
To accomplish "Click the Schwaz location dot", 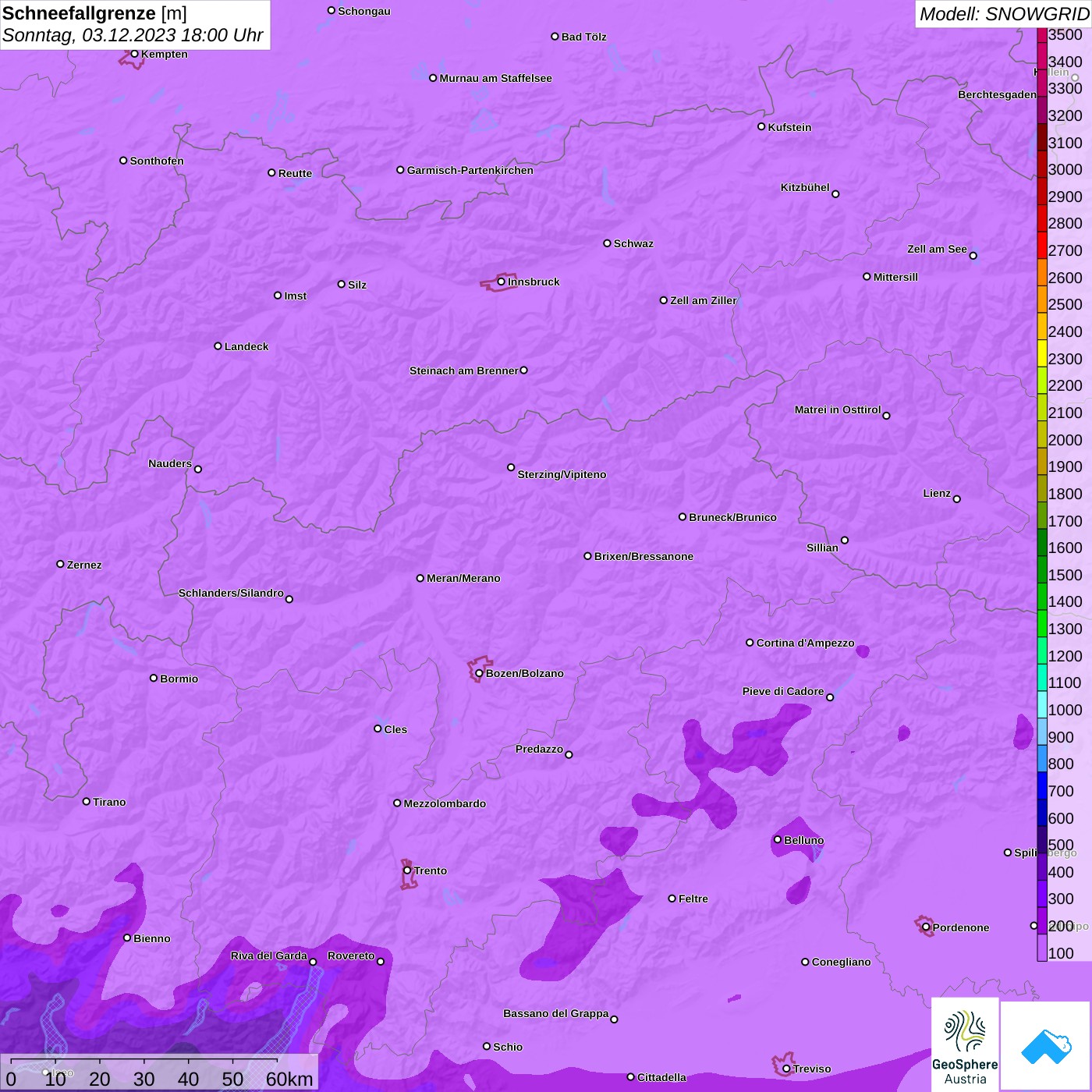I will tap(607, 243).
